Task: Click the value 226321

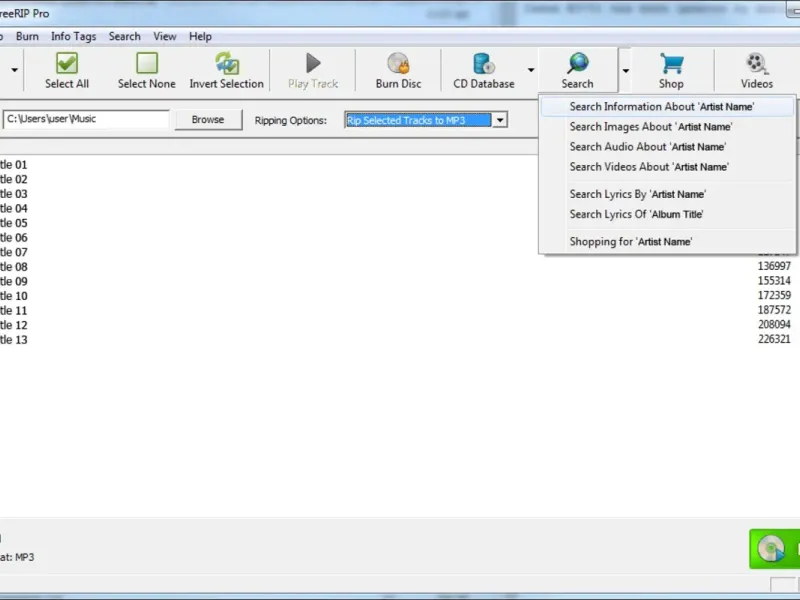Action: click(774, 339)
